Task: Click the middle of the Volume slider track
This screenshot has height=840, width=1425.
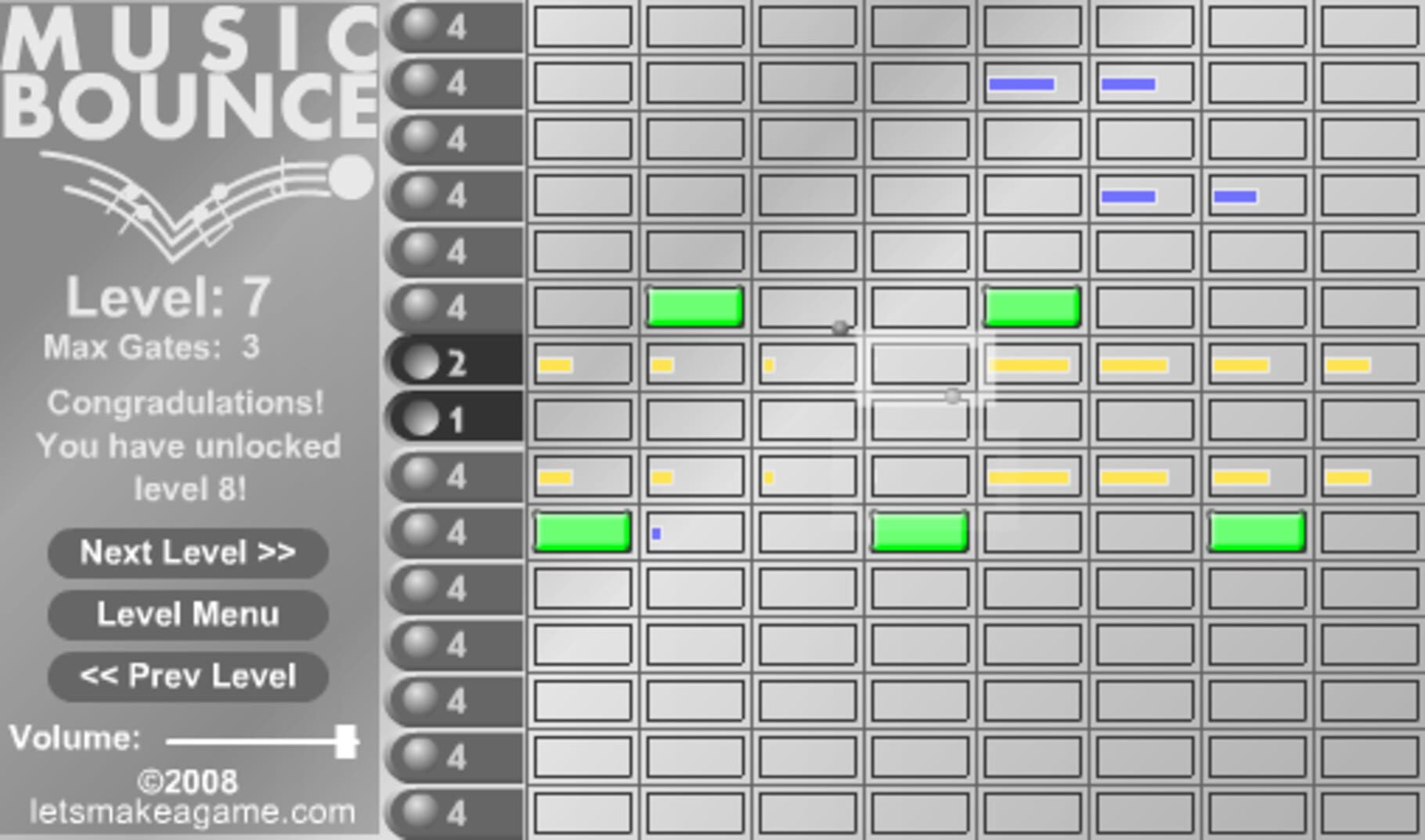Action: click(262, 741)
